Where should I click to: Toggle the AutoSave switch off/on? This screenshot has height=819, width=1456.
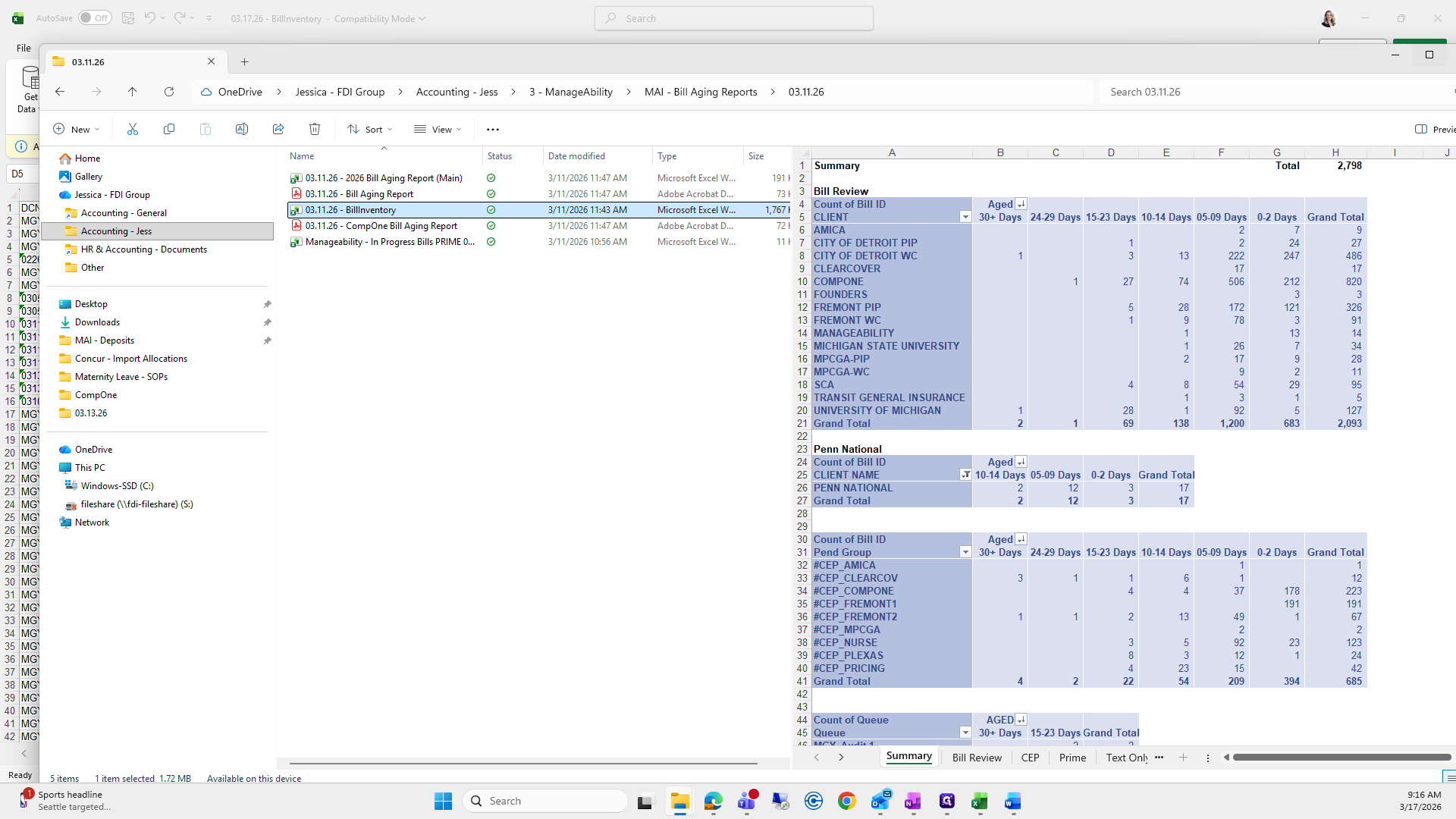click(x=95, y=18)
